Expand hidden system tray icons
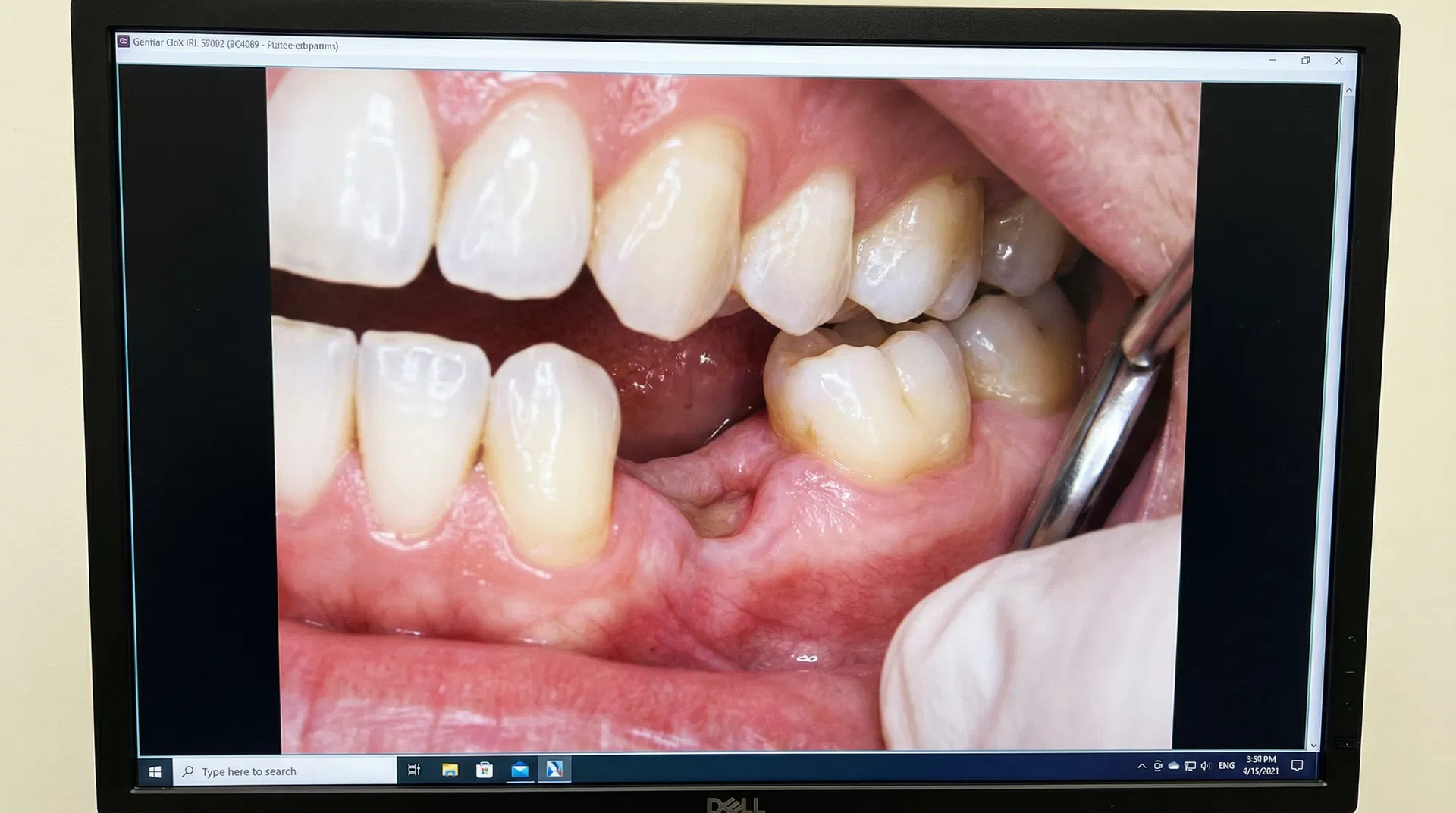Viewport: 1456px width, 813px height. 1141,765
